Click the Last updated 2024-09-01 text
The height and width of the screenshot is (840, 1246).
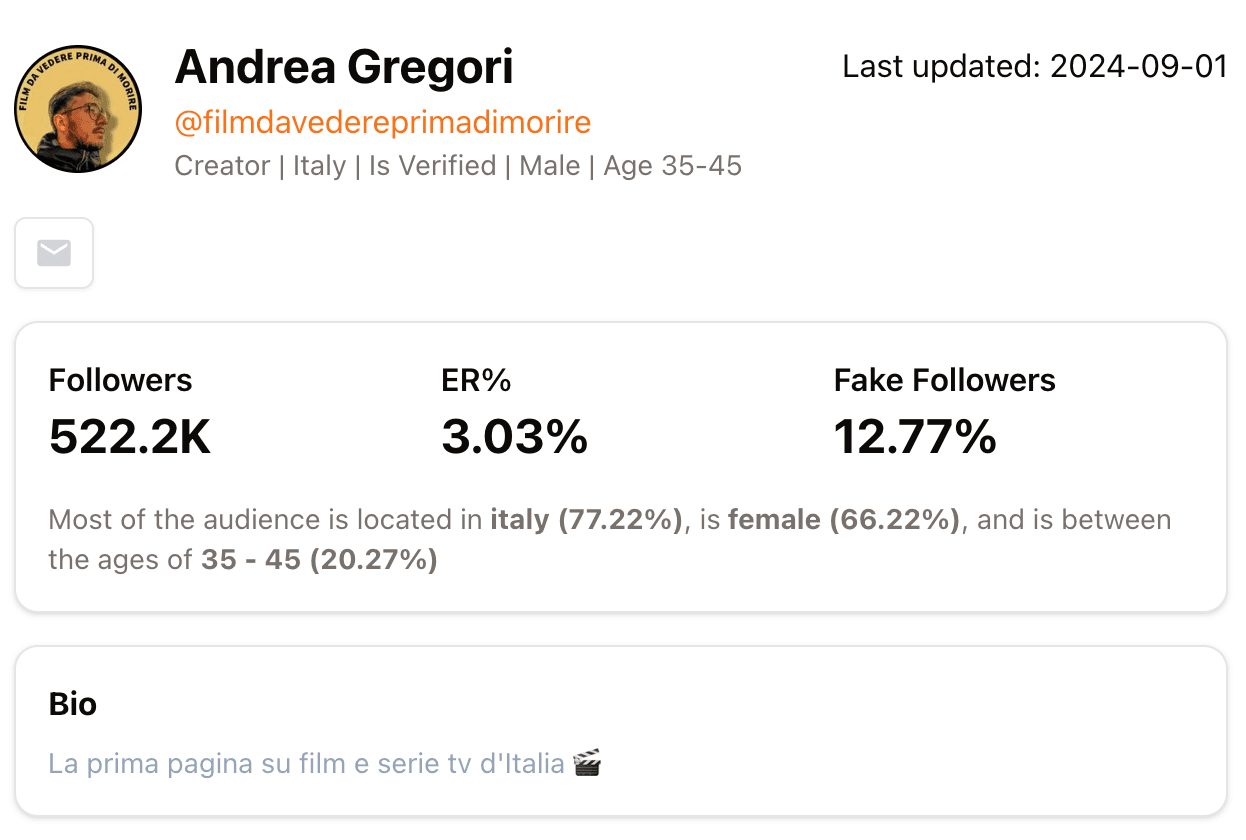coord(1035,67)
